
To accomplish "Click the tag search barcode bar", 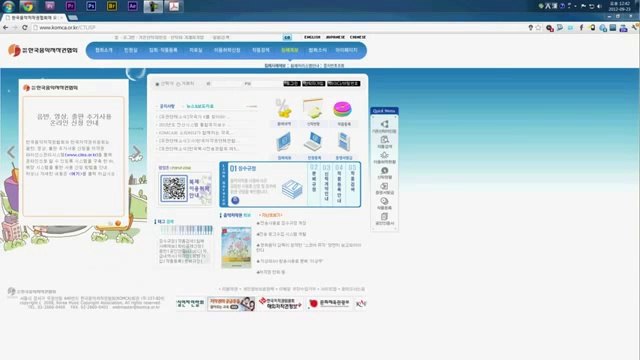I will [x=186, y=230].
